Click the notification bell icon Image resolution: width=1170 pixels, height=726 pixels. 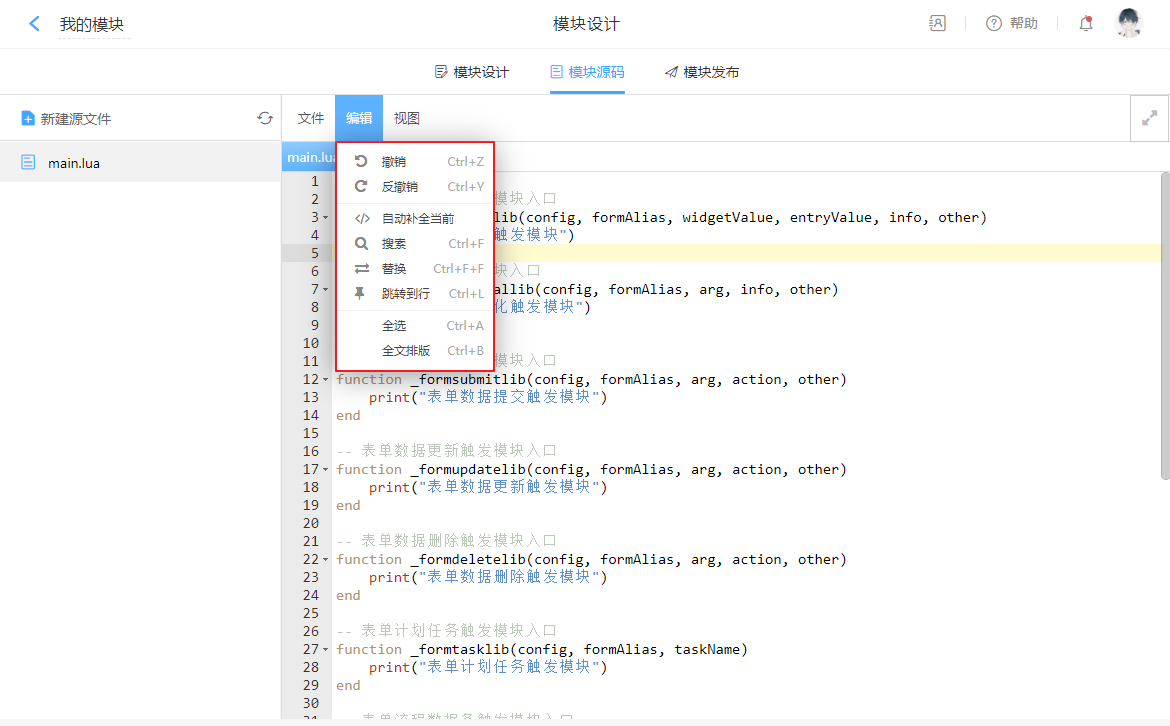coord(1086,24)
